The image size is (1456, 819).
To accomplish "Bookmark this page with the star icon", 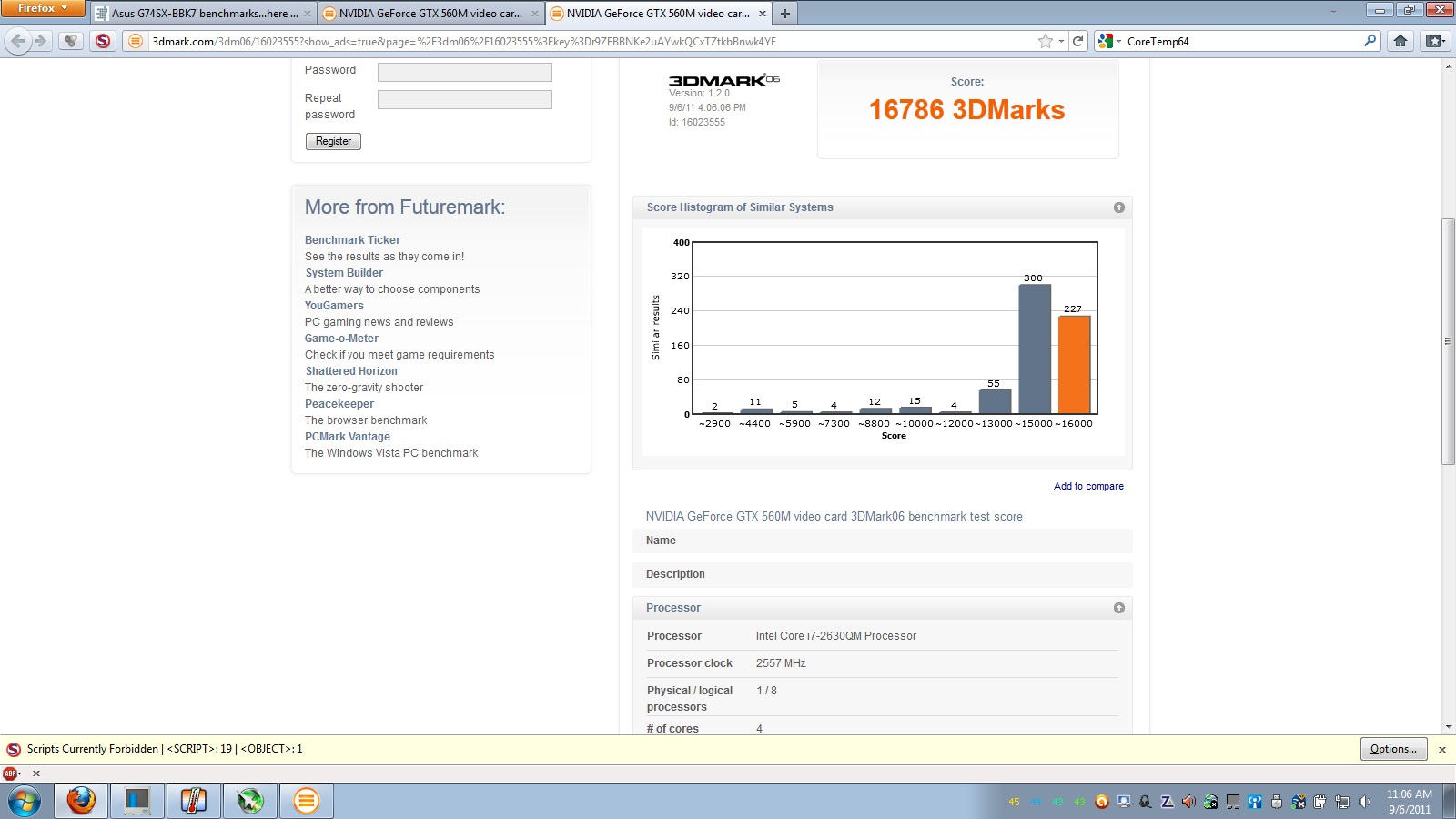I will point(1045,41).
